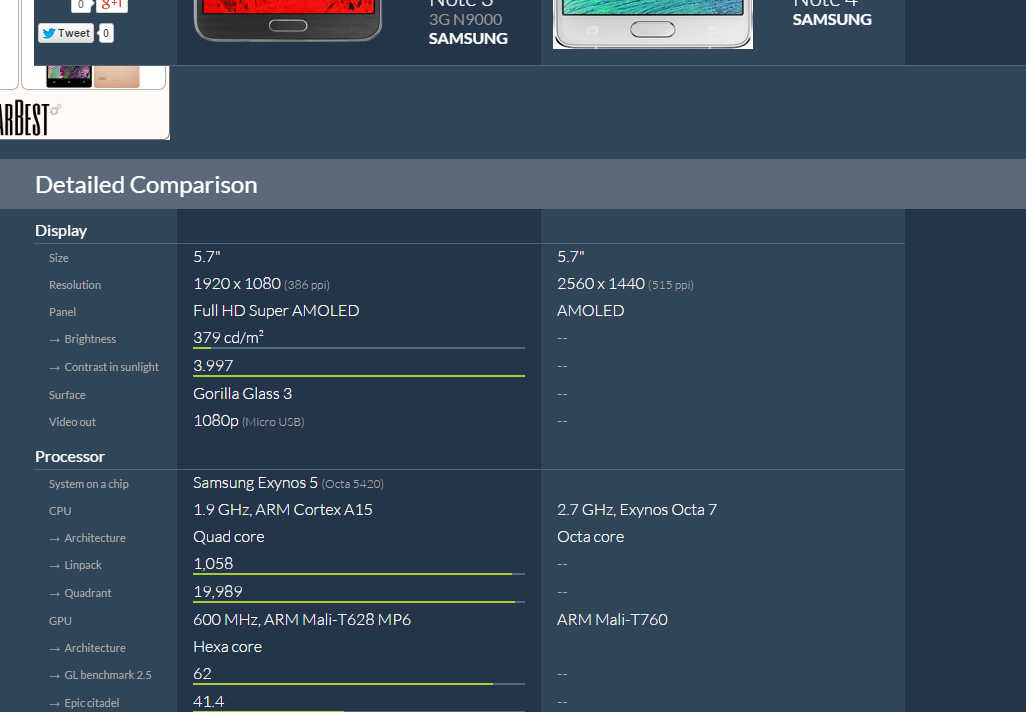This screenshot has height=712, width=1026.
Task: Click the Brightness 379 cd/m² bar
Action: click(x=359, y=347)
